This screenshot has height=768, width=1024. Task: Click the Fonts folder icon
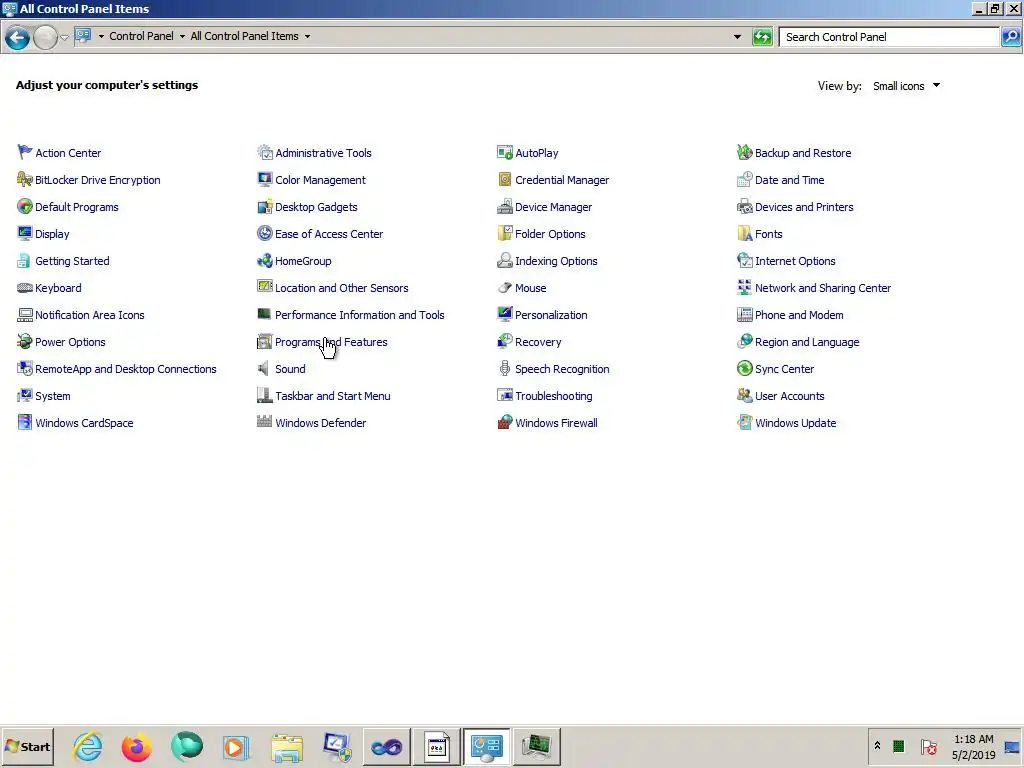coord(744,233)
